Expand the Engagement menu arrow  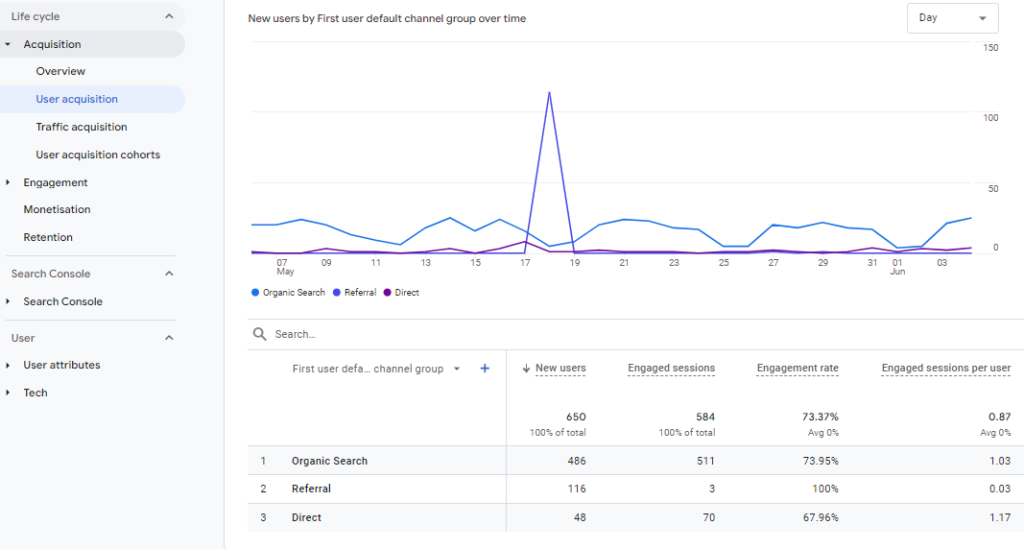[x=8, y=183]
